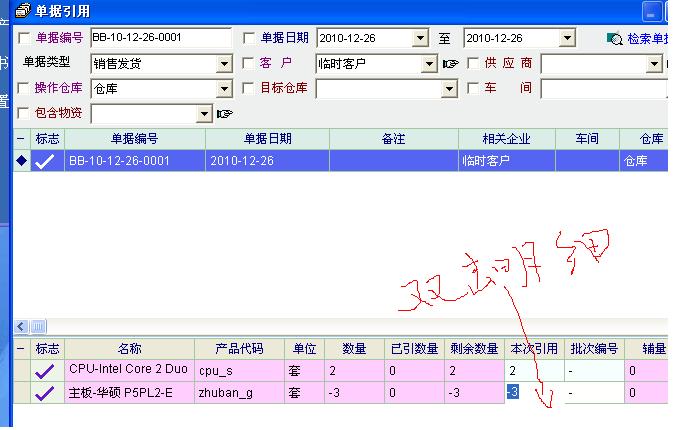Click the 检索单据 search icon
Viewport: 682px width, 430px height.
[615, 39]
